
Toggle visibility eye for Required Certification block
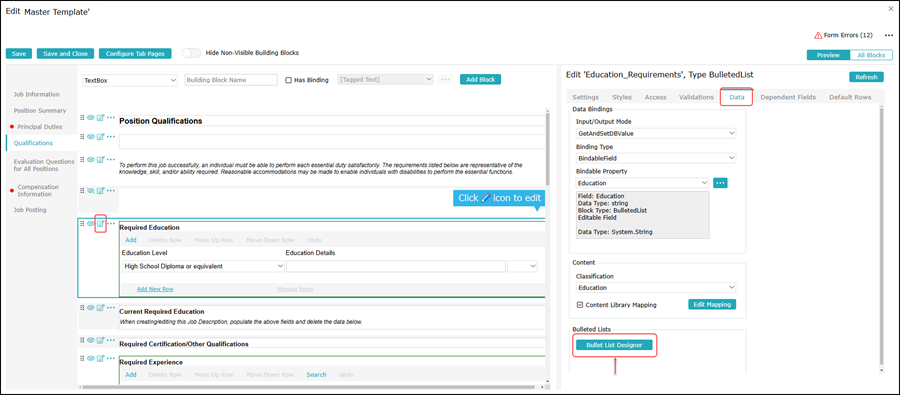(x=91, y=340)
